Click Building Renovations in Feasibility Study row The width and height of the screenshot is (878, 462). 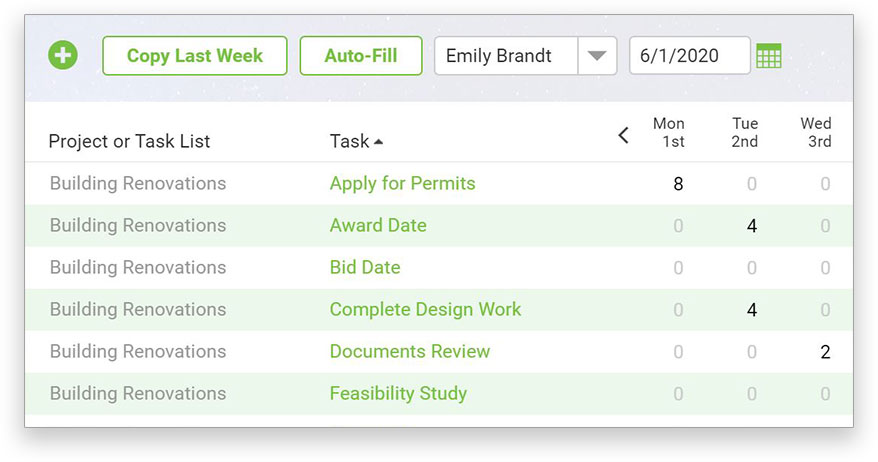click(138, 393)
